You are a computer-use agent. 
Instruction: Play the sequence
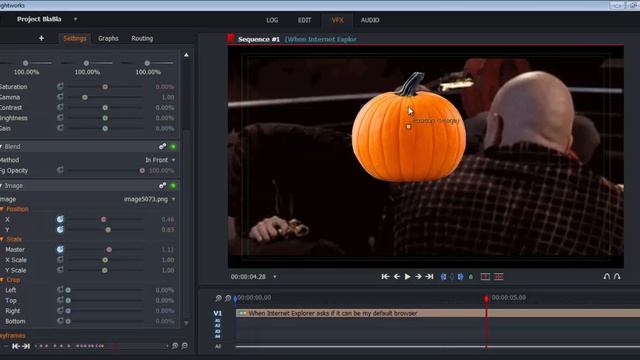pos(407,277)
